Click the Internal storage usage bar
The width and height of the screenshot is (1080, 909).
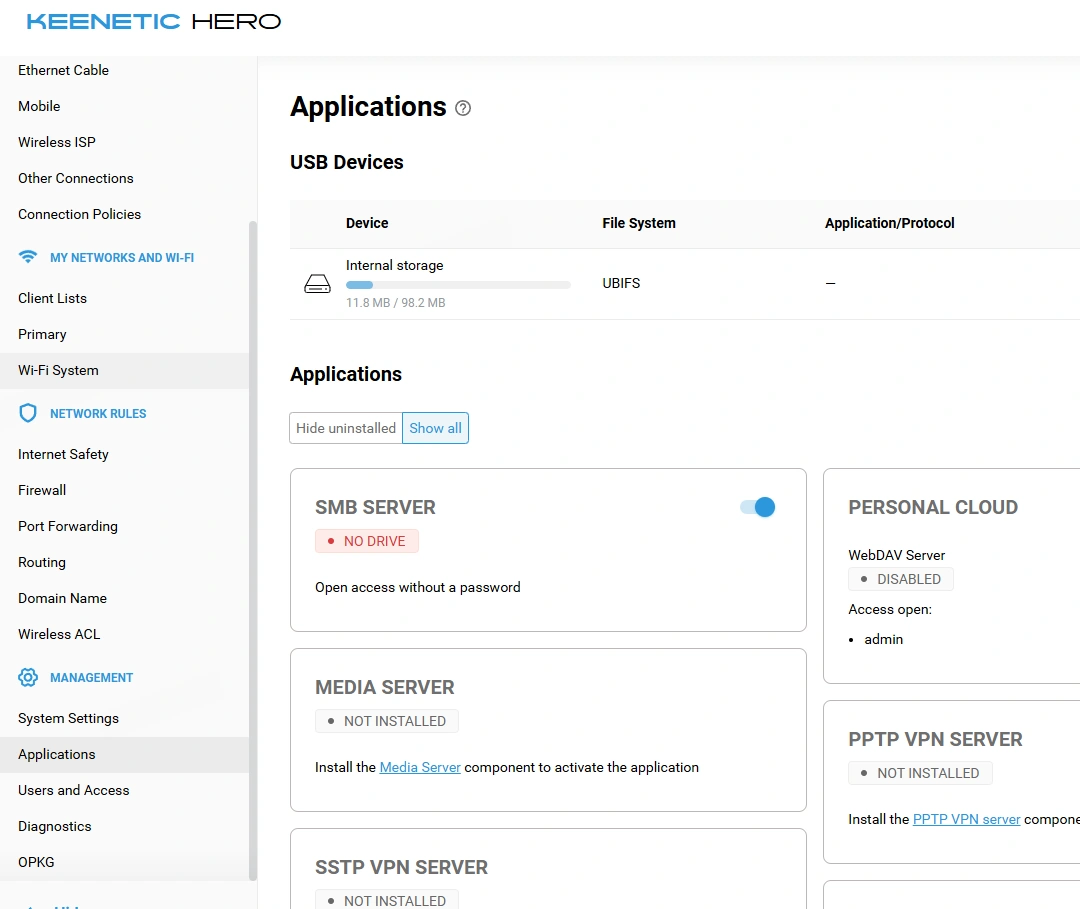(x=458, y=285)
